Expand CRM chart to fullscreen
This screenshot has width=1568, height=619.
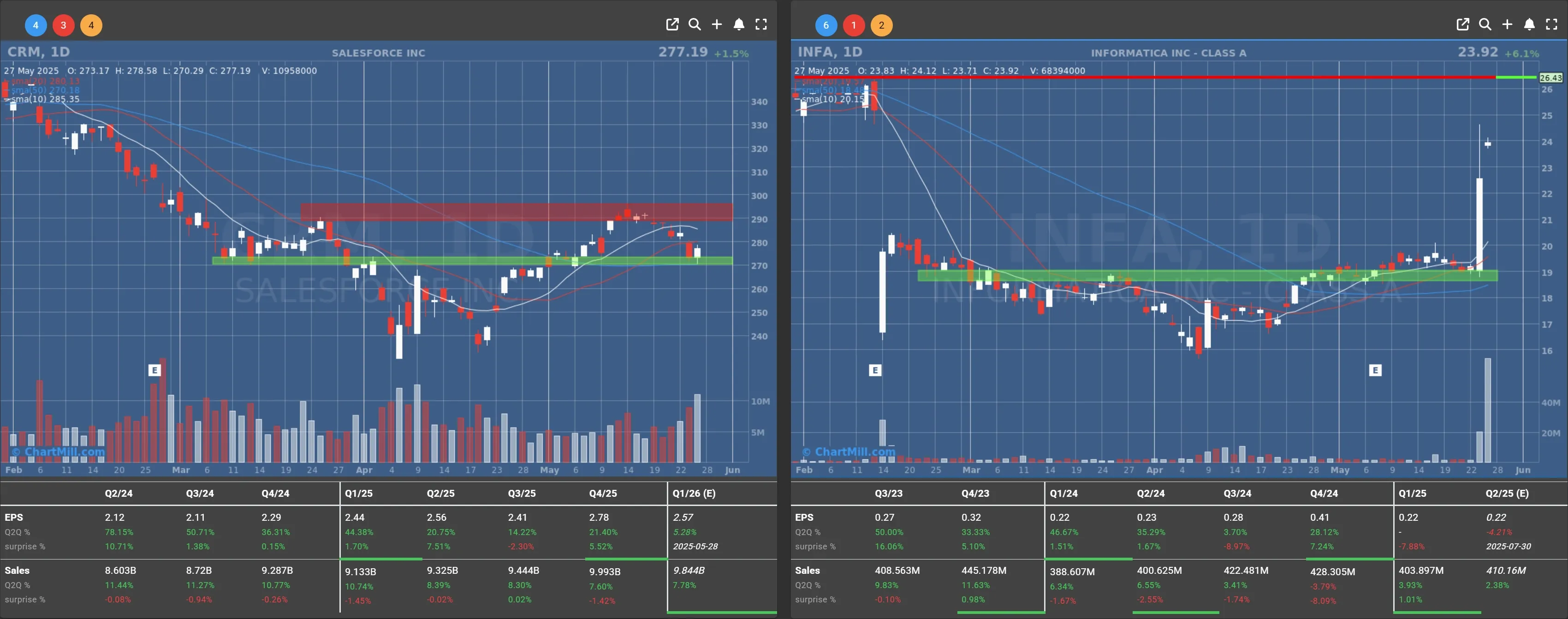point(761,24)
